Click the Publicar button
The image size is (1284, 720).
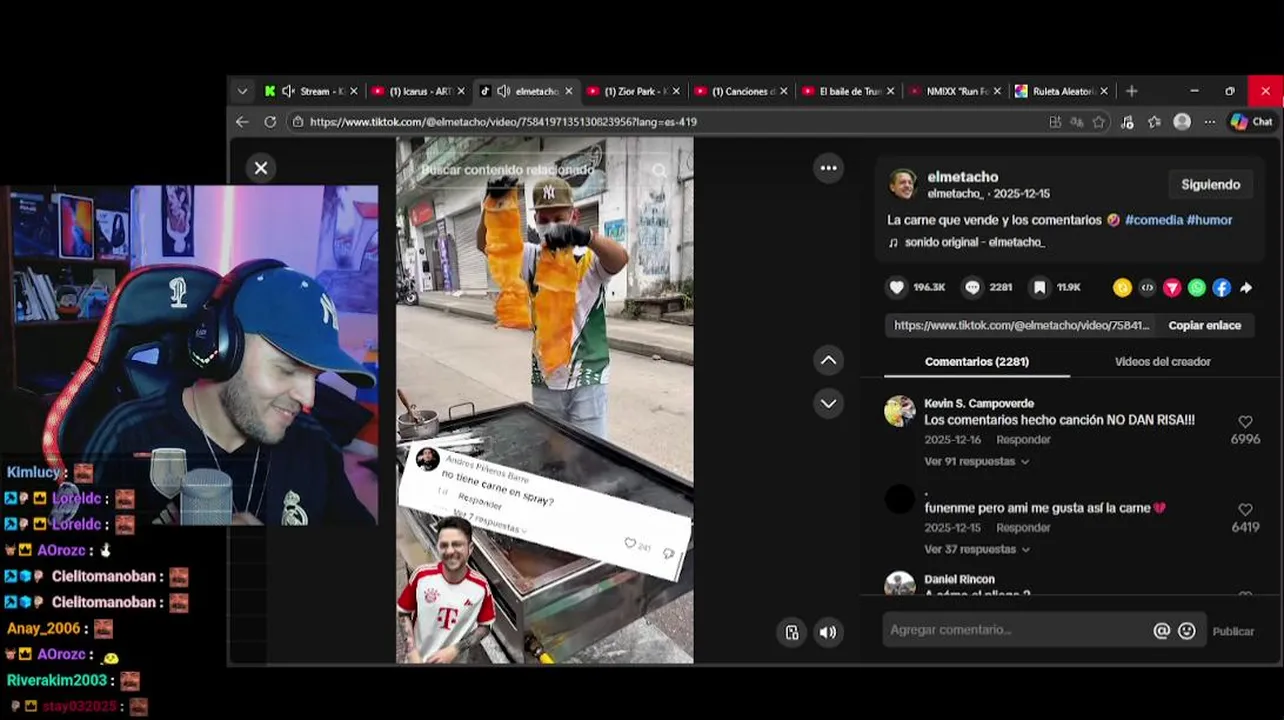[1233, 631]
